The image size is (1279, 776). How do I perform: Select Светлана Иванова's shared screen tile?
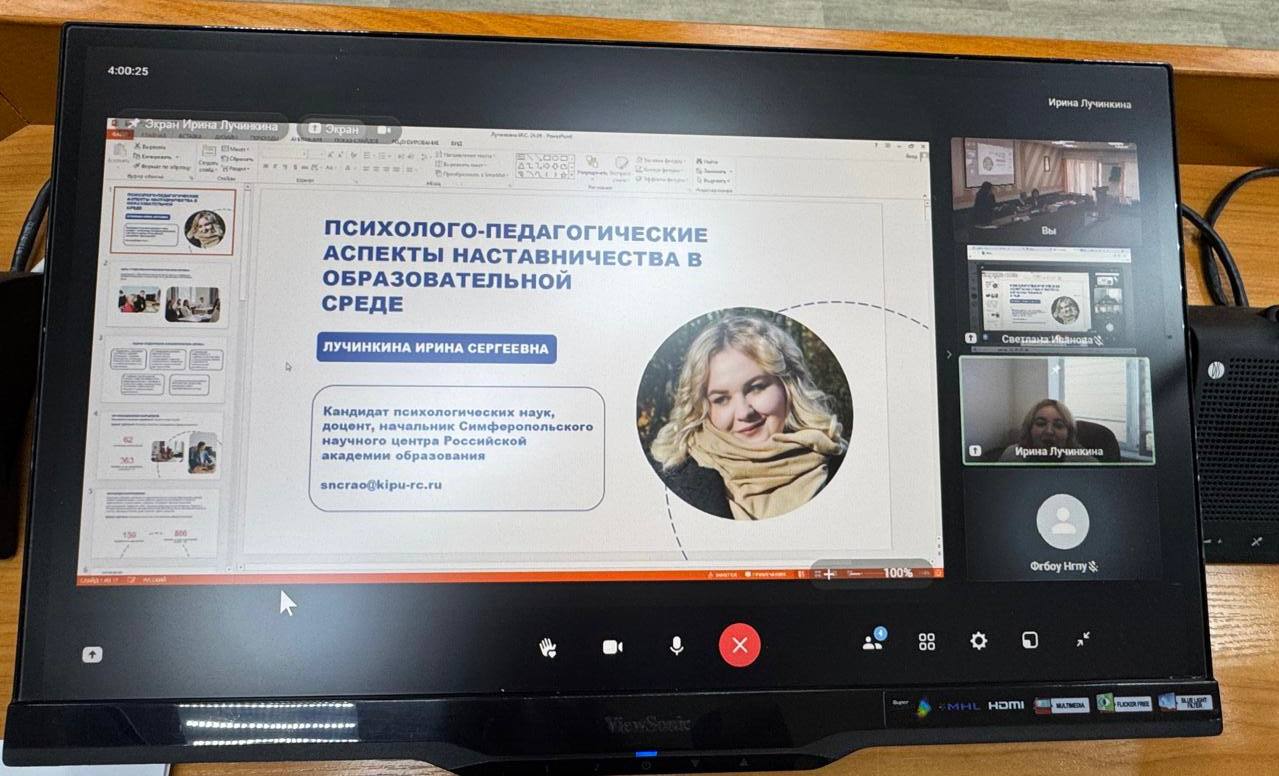pyautogui.click(x=1050, y=296)
